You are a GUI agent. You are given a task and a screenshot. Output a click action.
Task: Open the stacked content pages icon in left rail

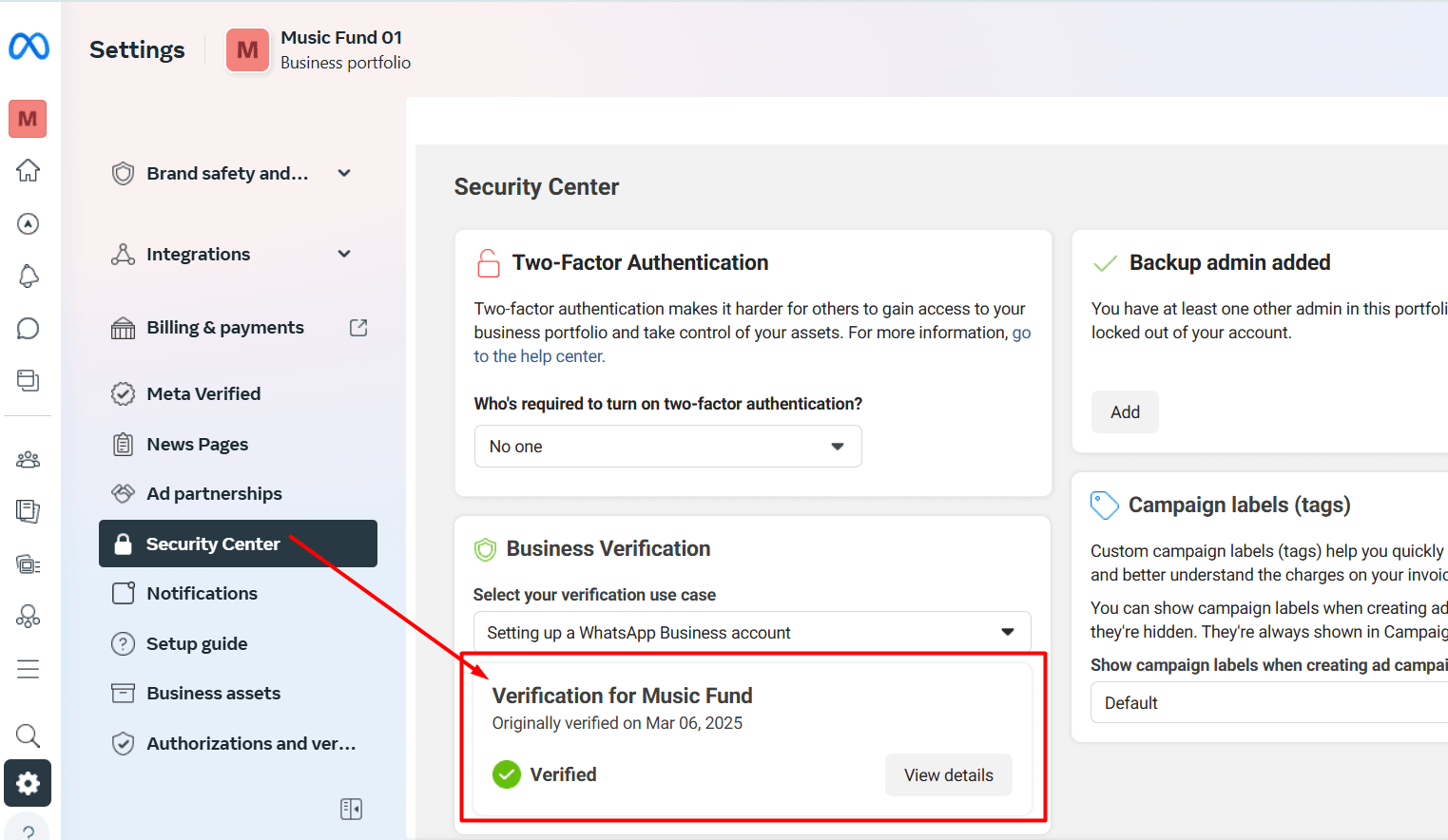(29, 380)
